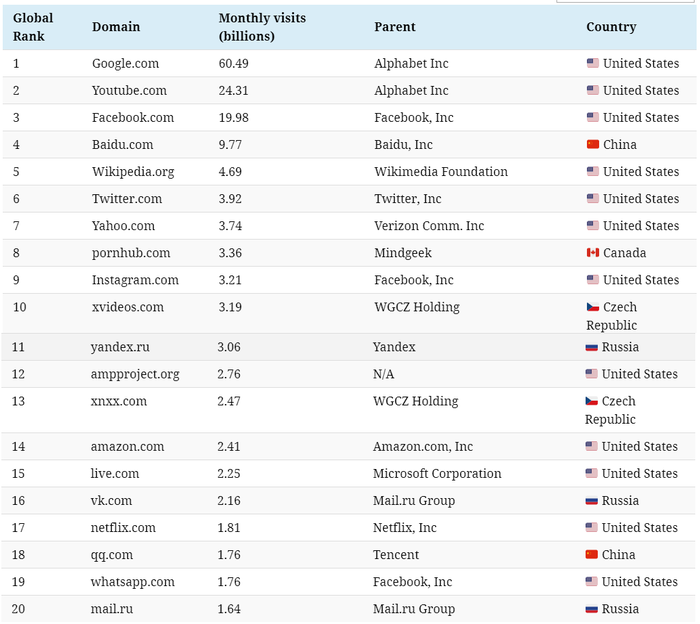700x624 pixels.
Task: Sort by Monthly visits (billions) header
Action: (x=262, y=27)
